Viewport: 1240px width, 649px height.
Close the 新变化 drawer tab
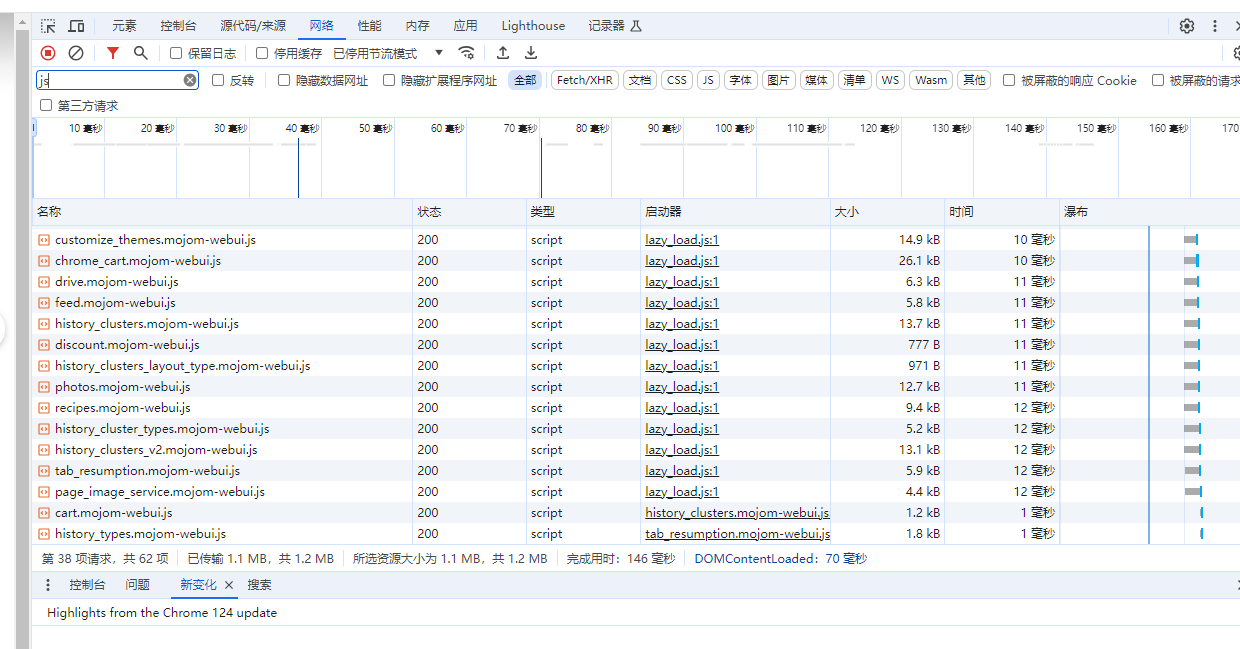pyautogui.click(x=229, y=585)
